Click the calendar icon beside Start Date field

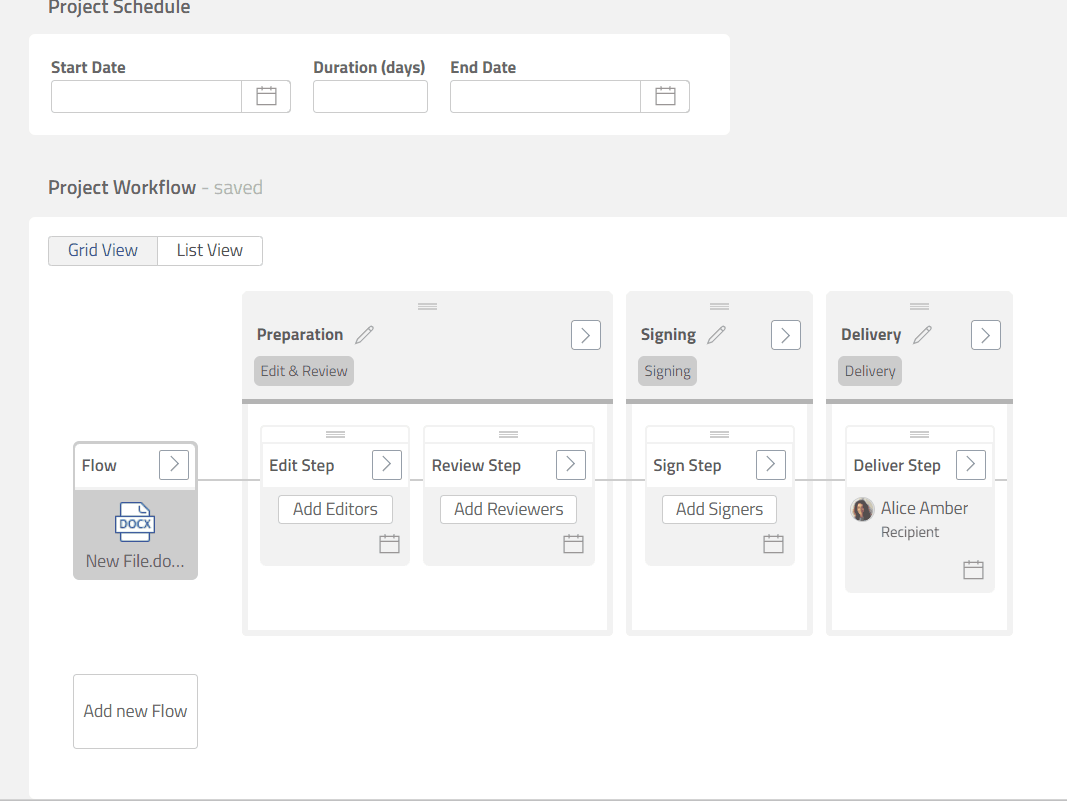click(266, 96)
